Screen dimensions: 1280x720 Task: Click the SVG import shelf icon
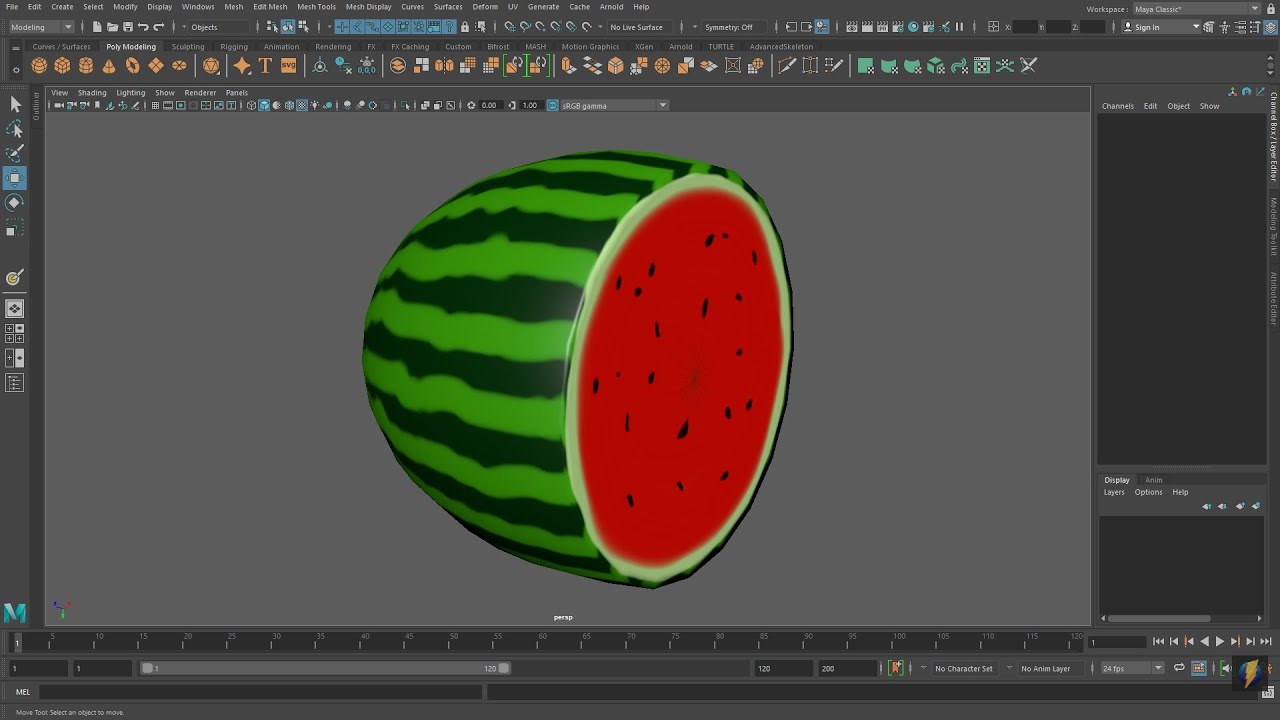coord(288,66)
